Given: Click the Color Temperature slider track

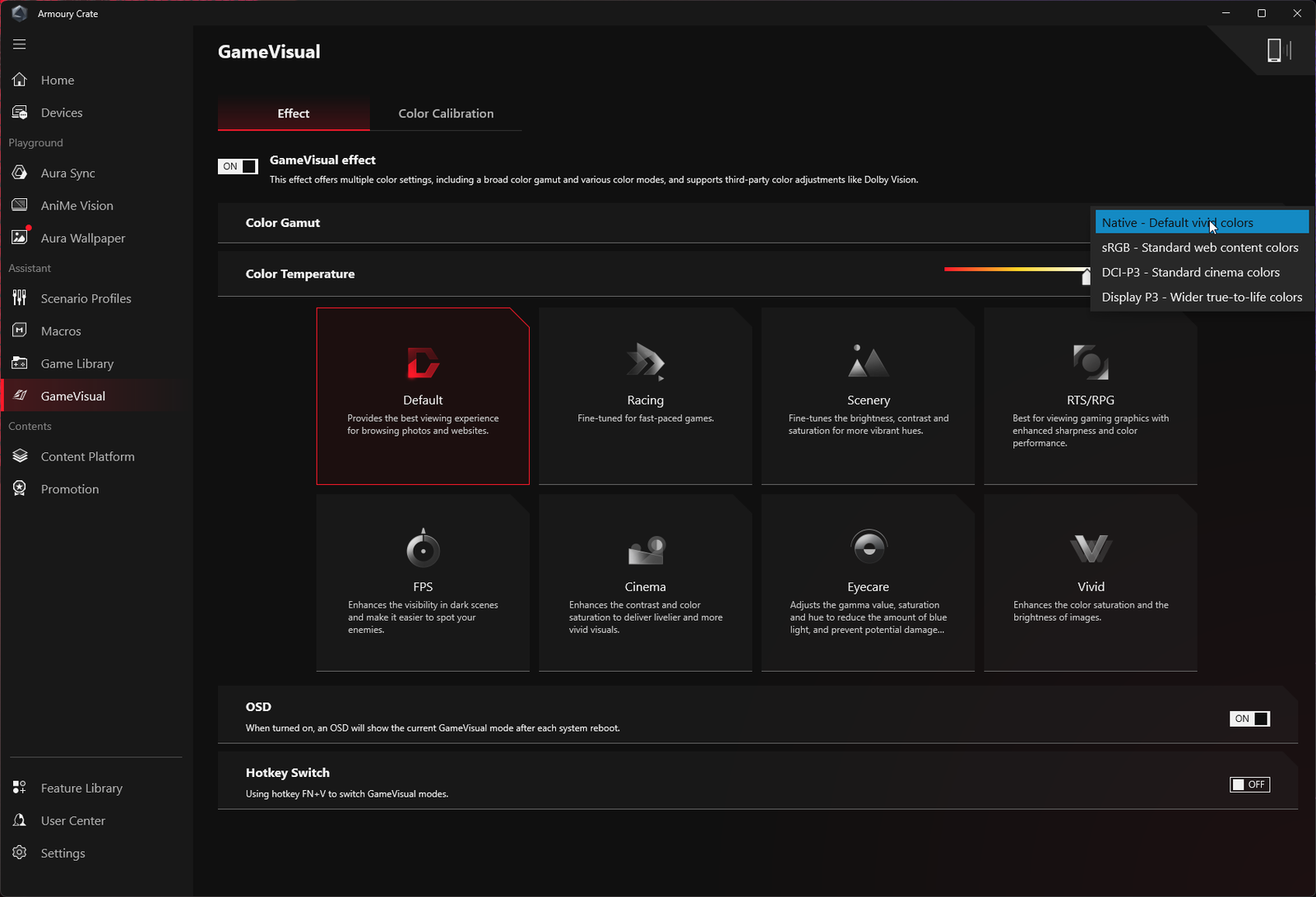Looking at the screenshot, I should tap(1017, 269).
